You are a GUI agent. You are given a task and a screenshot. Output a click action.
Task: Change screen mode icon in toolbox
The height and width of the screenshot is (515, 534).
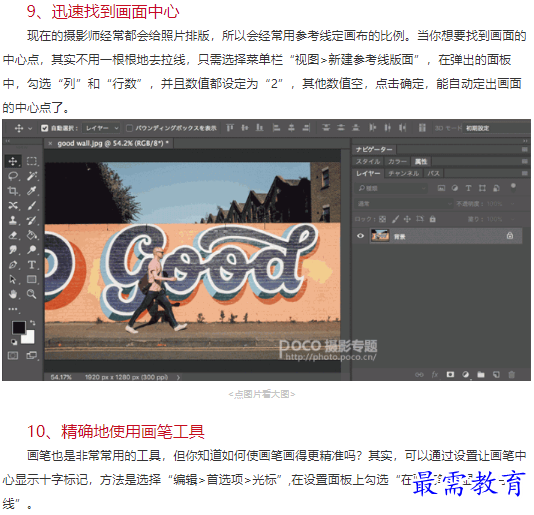pos(31,356)
